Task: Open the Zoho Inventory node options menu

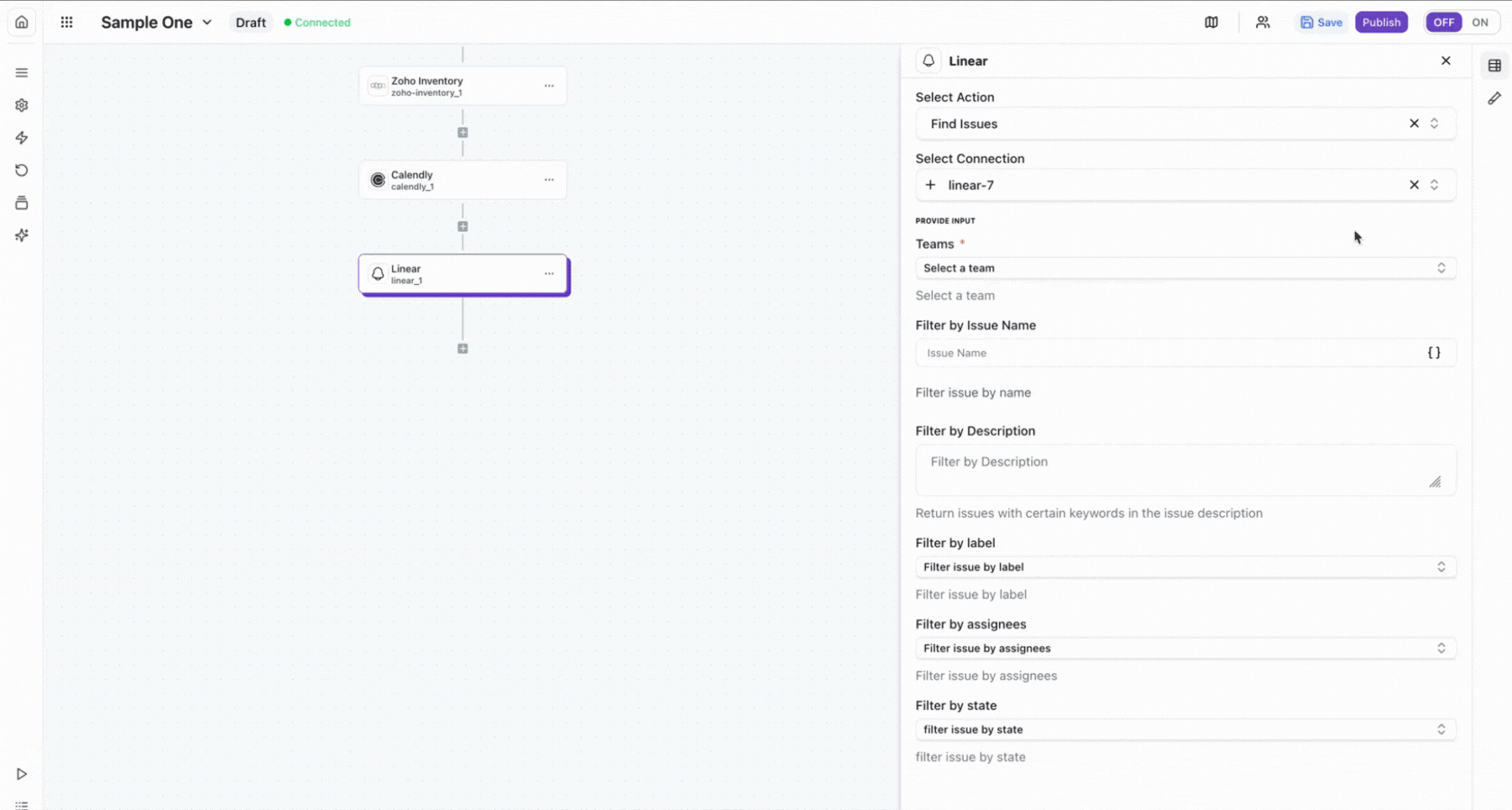Action: pyautogui.click(x=549, y=86)
